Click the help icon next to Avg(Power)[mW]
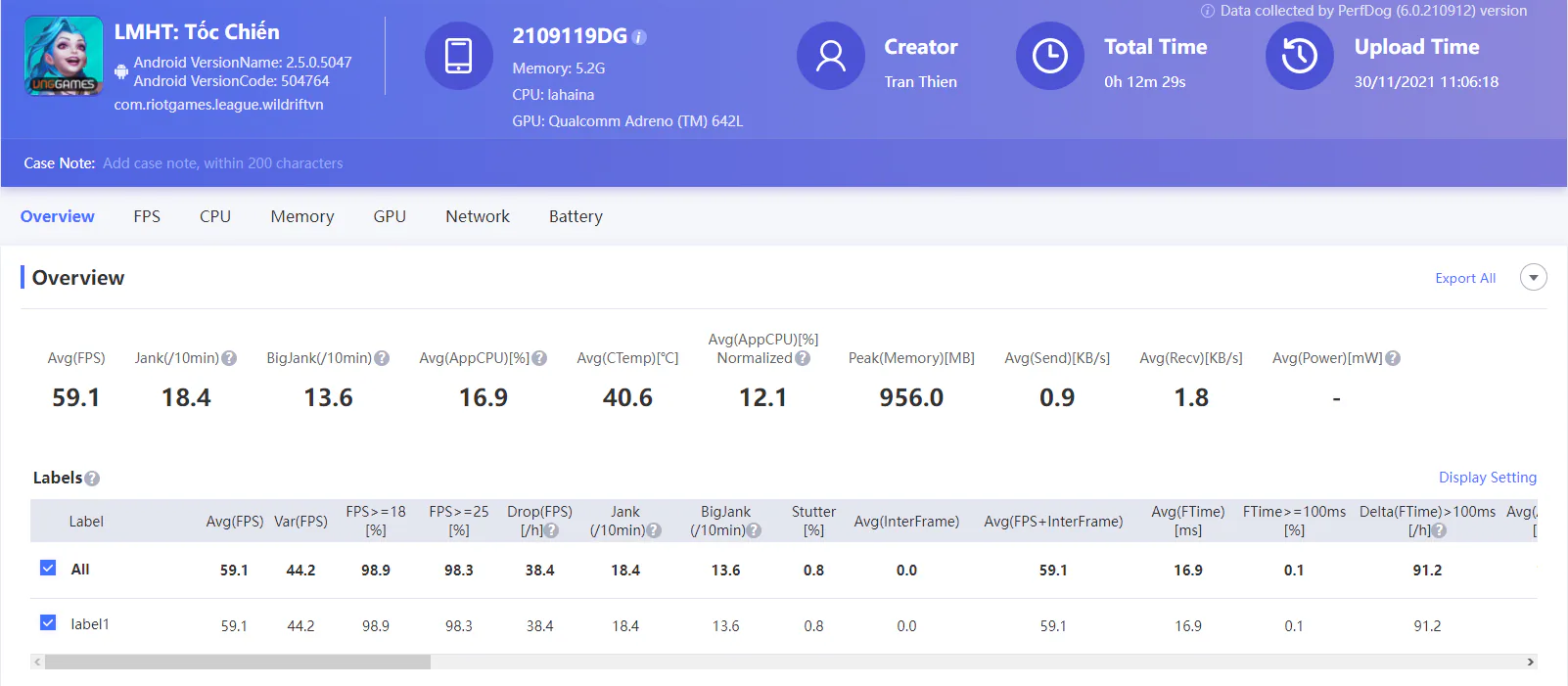Screen dimensions: 1568x686 click(x=1393, y=358)
